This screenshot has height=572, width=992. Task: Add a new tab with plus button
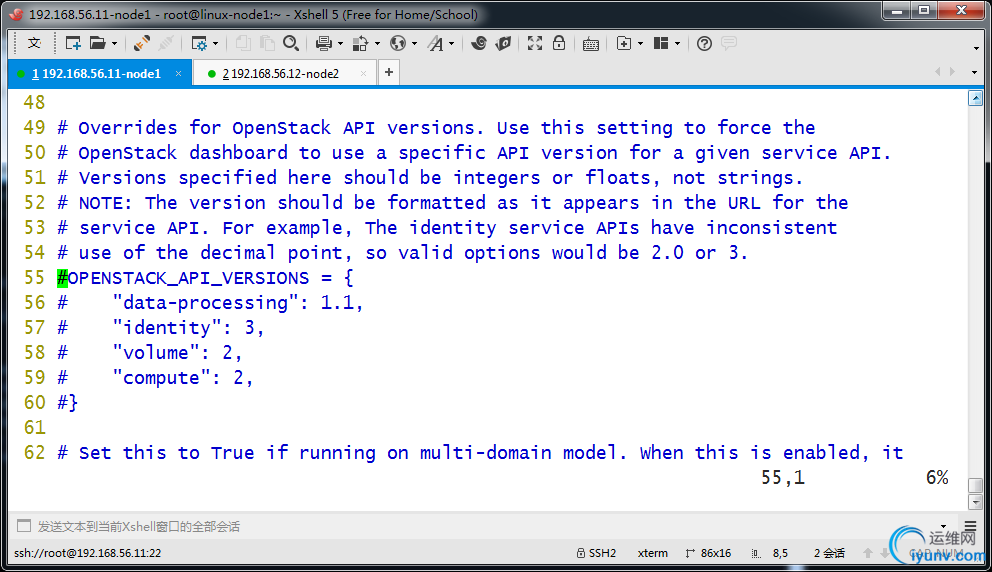point(388,72)
